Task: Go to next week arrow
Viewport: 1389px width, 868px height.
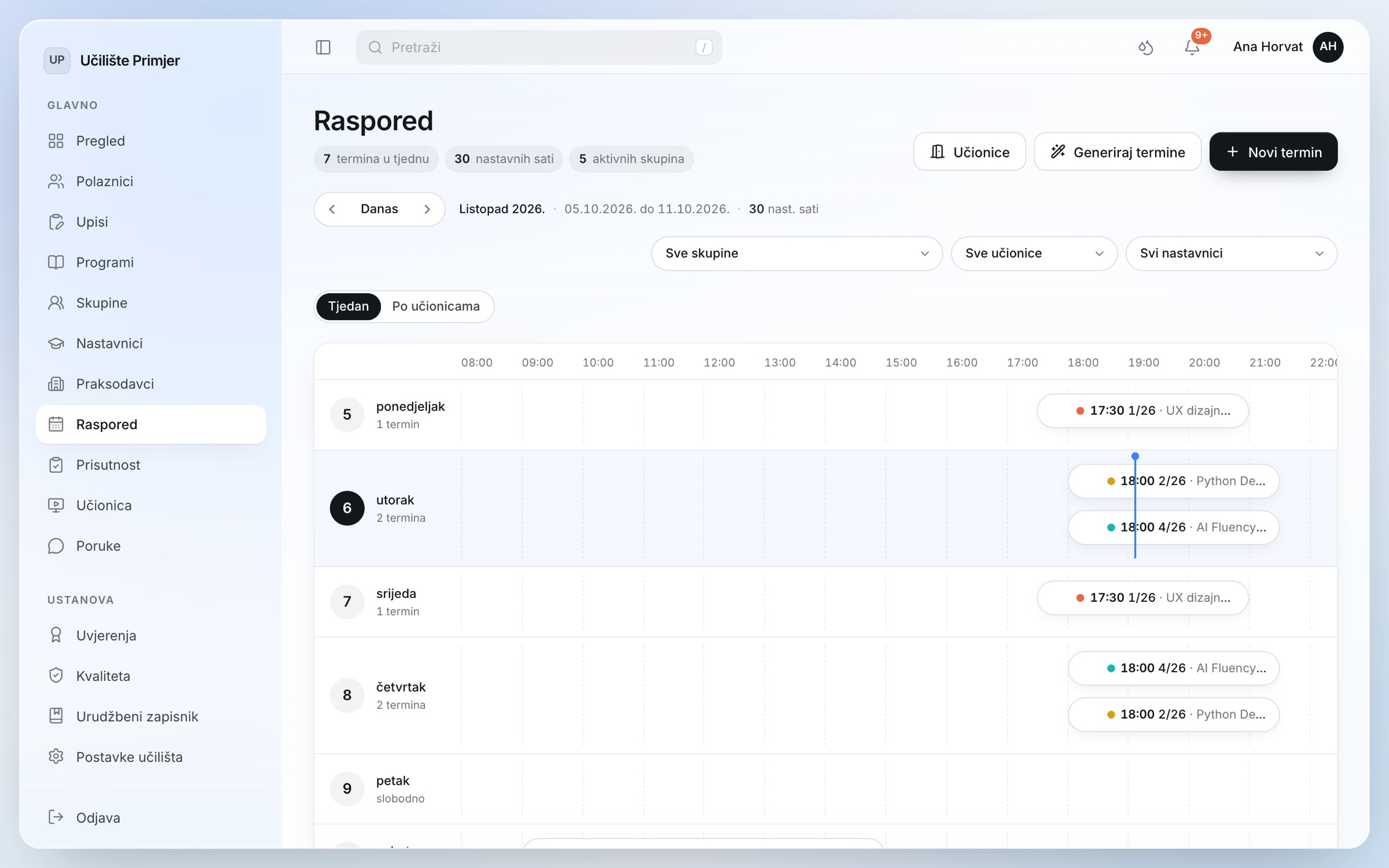Action: click(427, 209)
